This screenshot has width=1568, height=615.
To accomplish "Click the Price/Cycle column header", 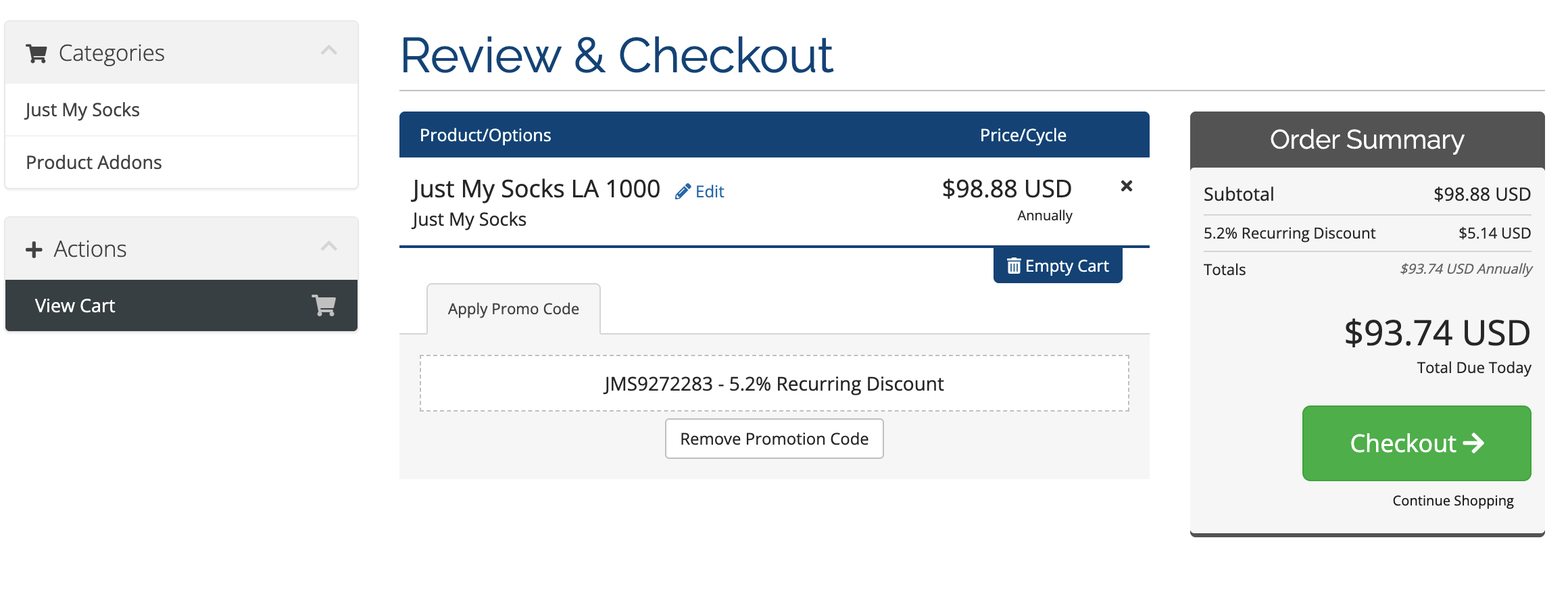I will 1023,135.
